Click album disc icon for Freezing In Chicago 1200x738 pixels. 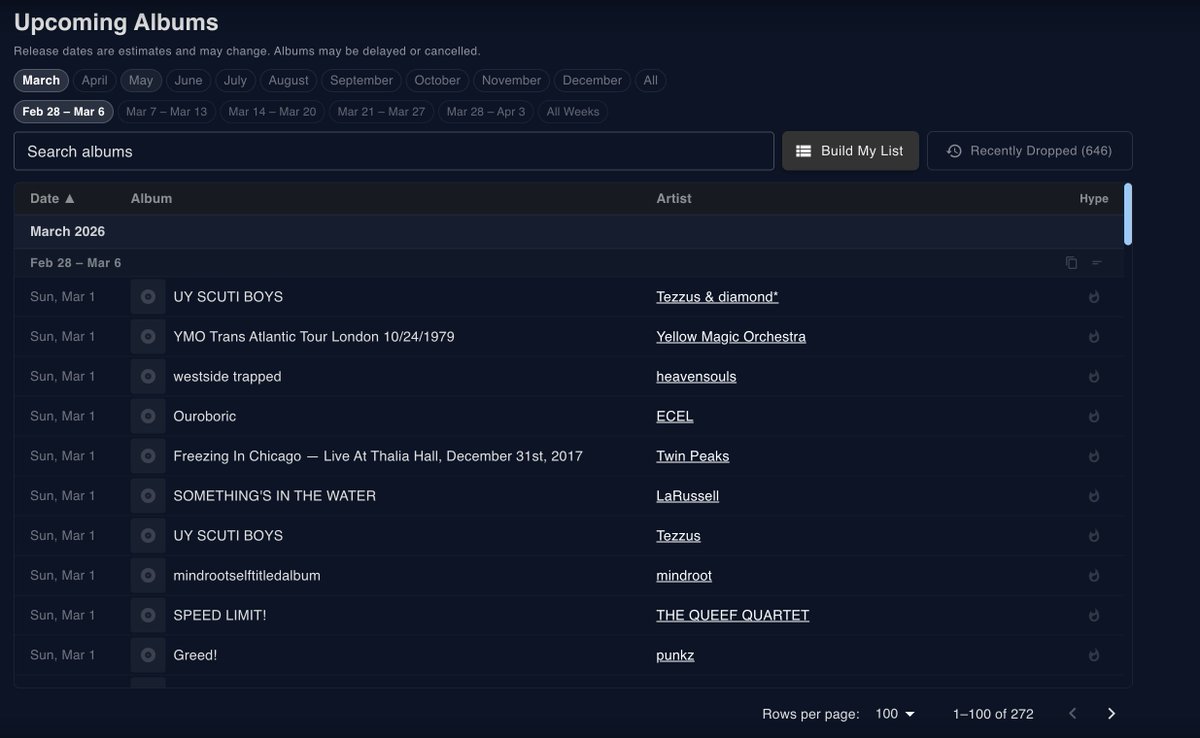(x=148, y=456)
